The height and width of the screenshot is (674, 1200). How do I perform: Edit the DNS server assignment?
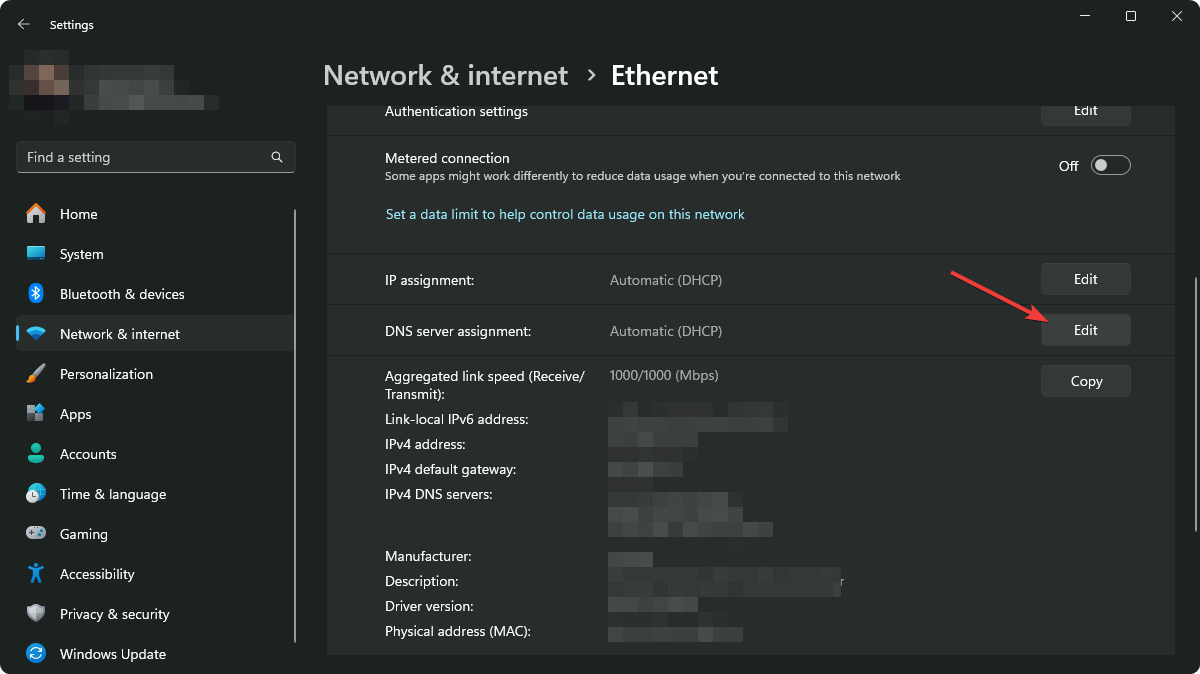1086,330
